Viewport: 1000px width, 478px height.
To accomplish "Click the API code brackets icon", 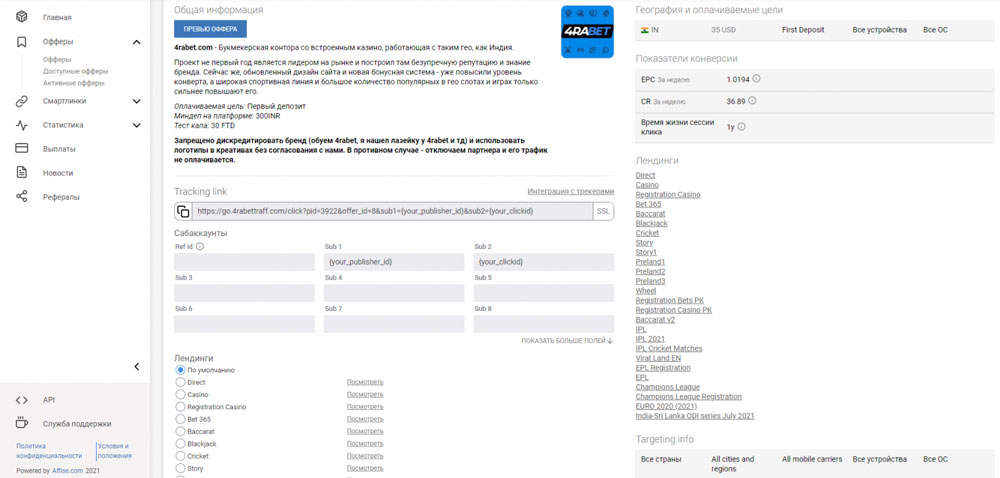I will 22,400.
